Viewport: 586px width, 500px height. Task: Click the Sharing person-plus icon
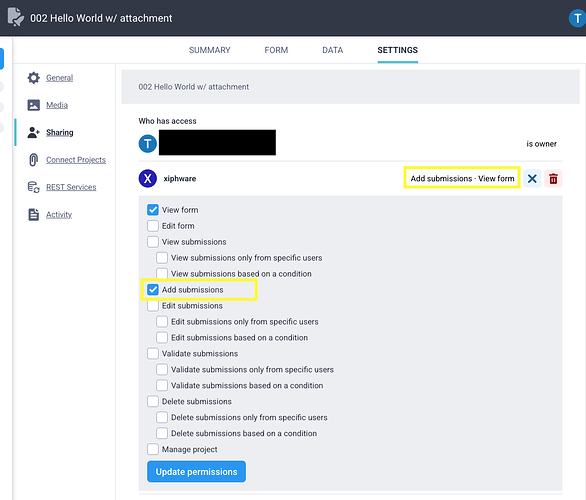click(34, 132)
